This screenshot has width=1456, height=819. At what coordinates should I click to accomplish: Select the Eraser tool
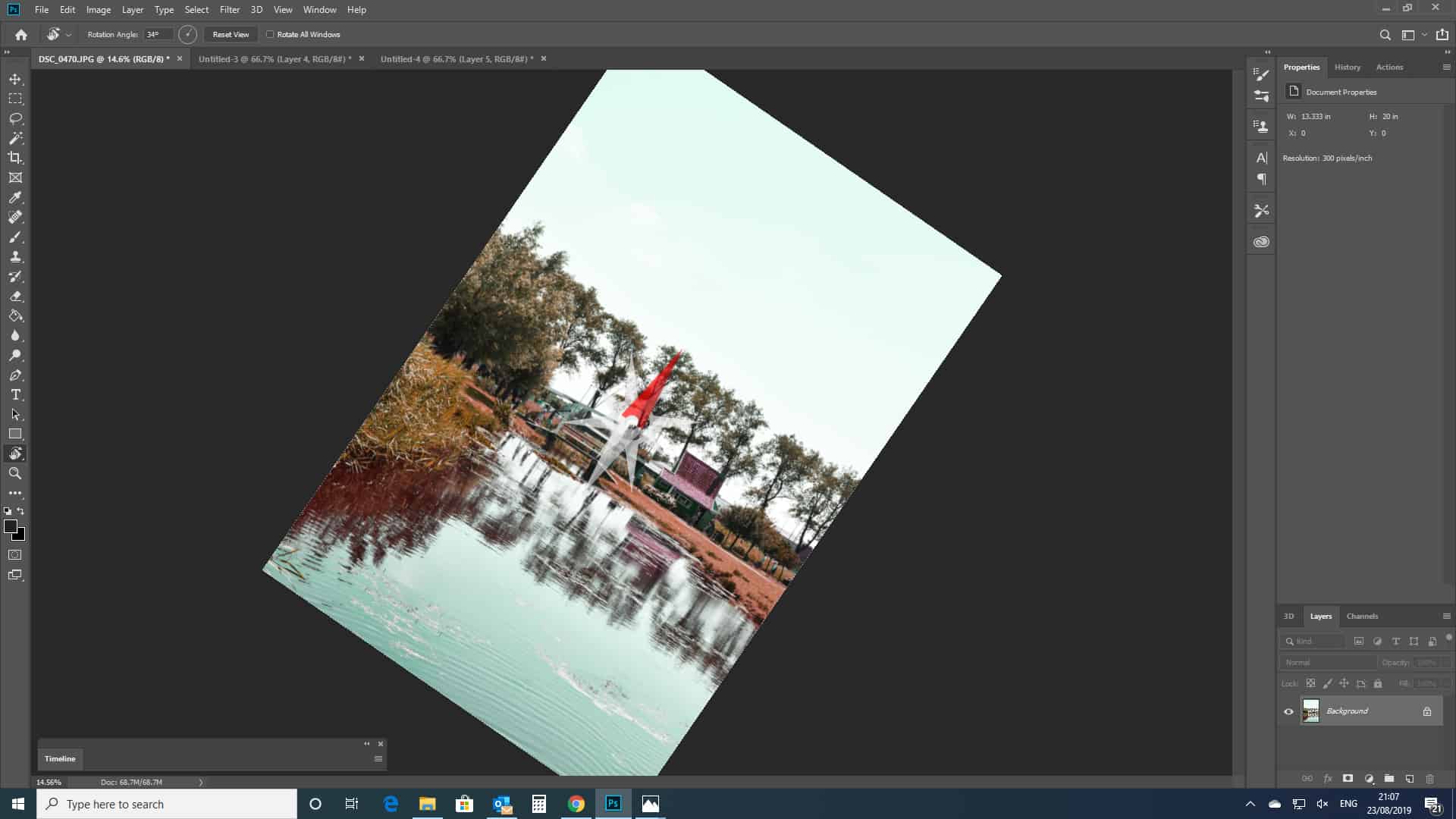[x=15, y=296]
